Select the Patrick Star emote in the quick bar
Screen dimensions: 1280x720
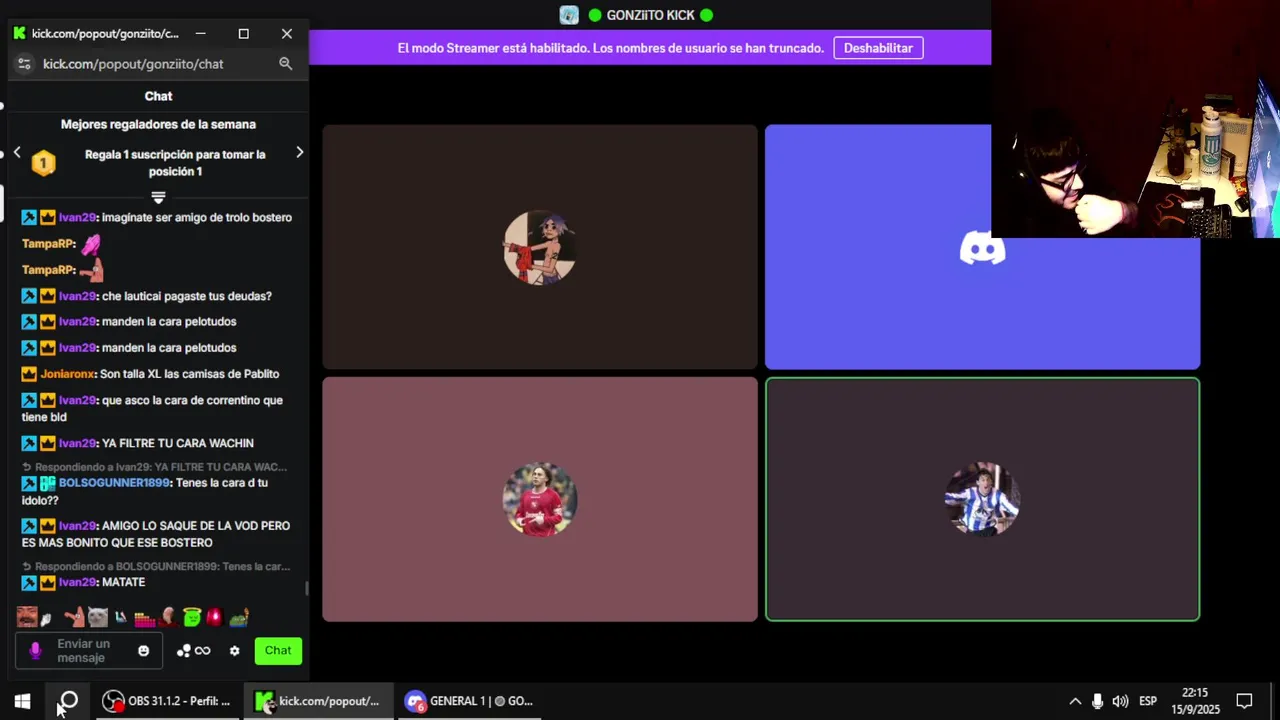(74, 617)
